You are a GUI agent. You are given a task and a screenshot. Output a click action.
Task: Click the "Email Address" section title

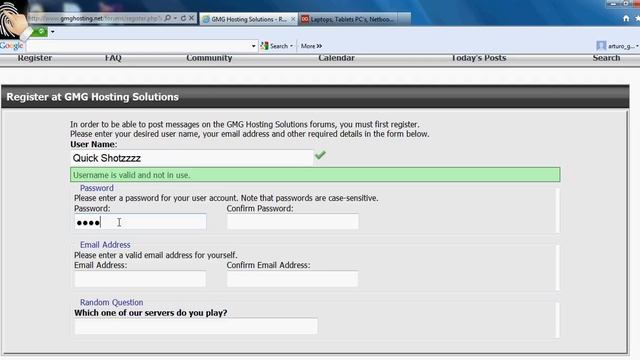coord(105,245)
